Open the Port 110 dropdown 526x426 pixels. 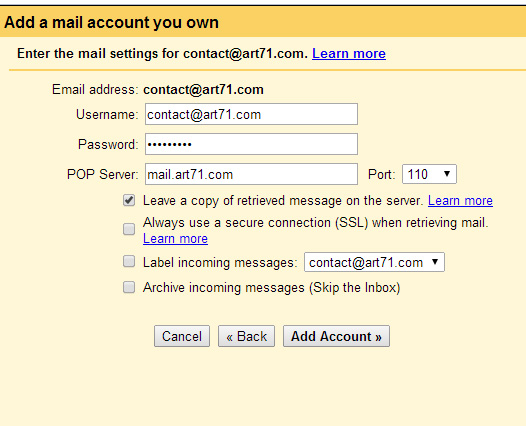[429, 174]
